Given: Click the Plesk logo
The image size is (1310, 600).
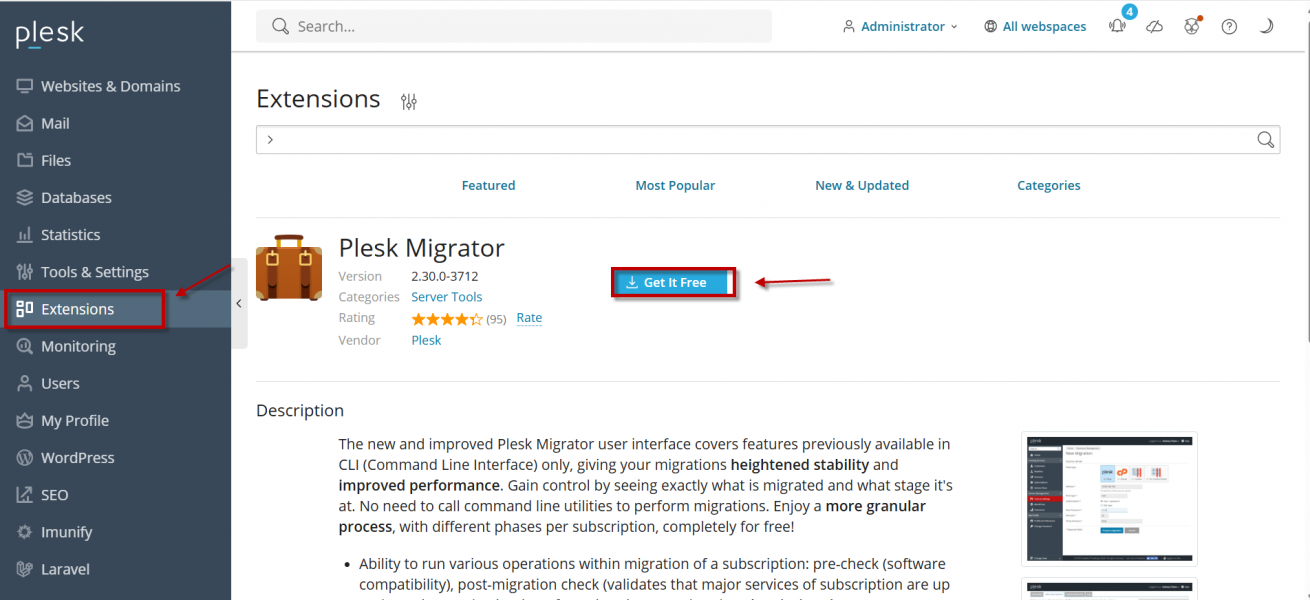Looking at the screenshot, I should click(x=50, y=34).
